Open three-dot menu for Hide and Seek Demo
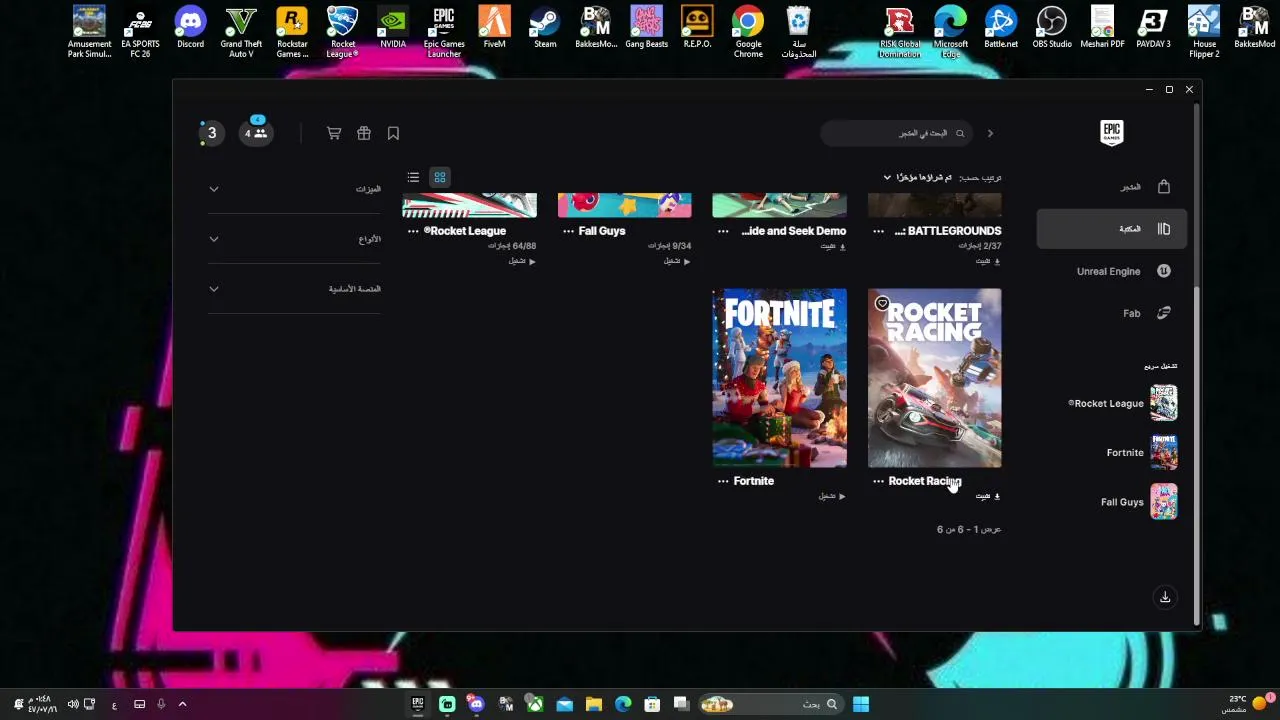This screenshot has width=1280, height=720. click(x=723, y=231)
